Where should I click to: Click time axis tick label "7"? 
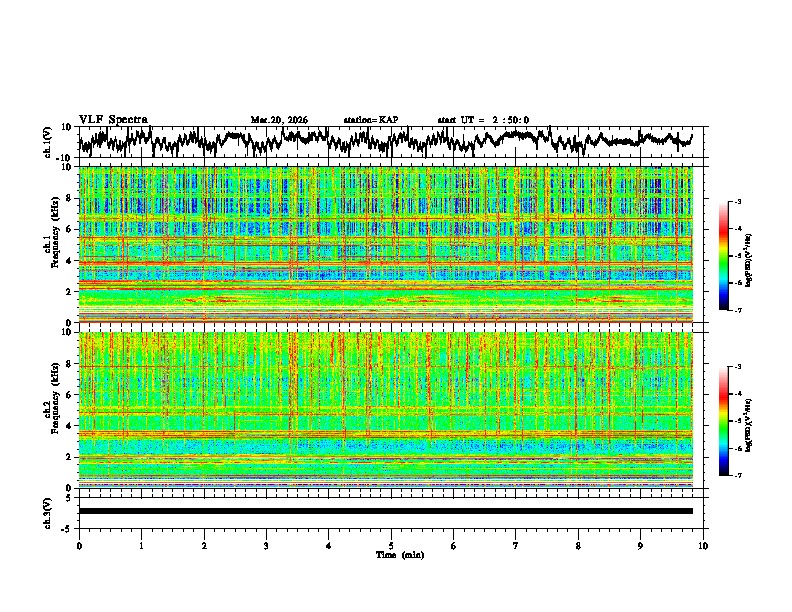tap(516, 546)
